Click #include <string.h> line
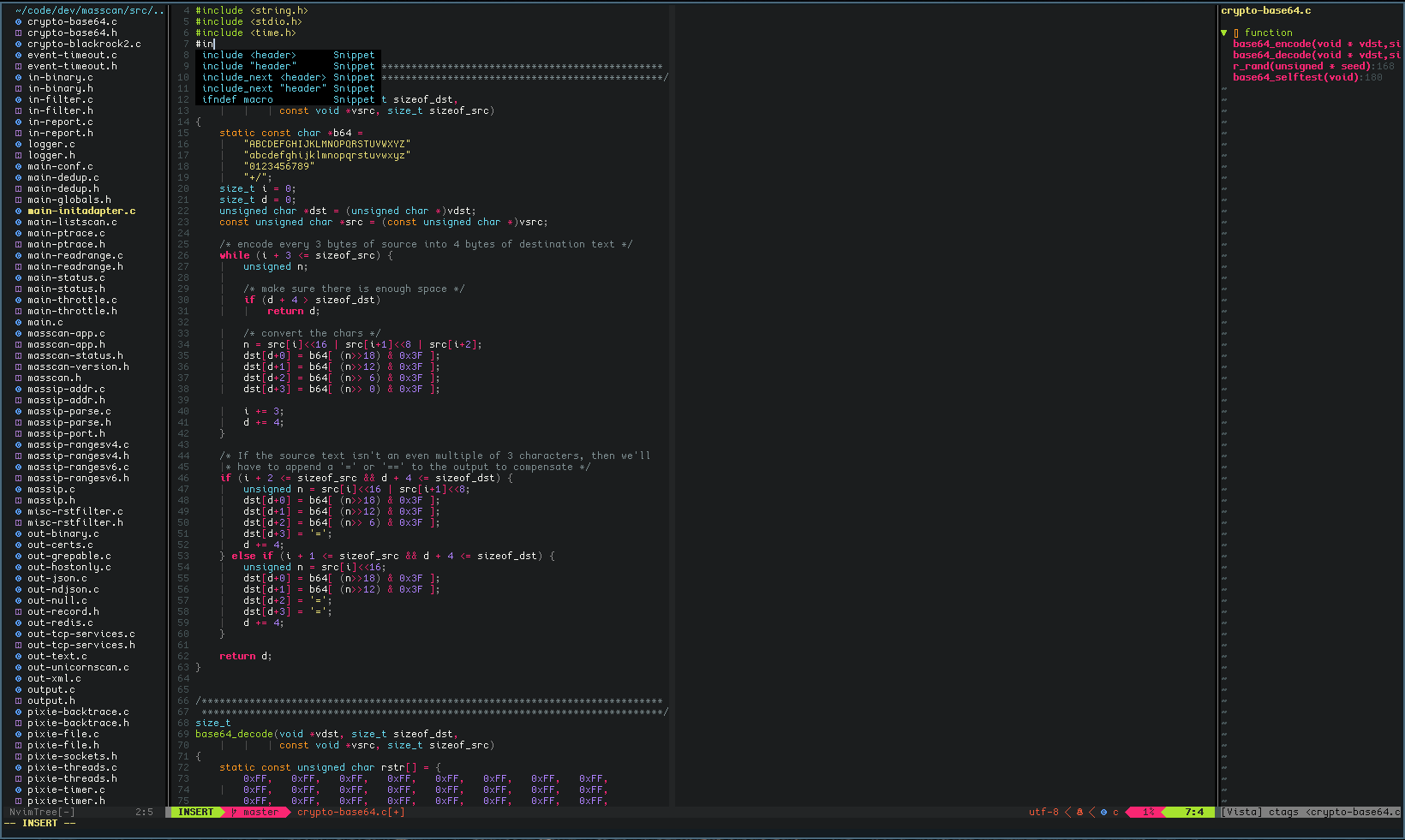Screen dimensions: 1405x840 point(252,10)
